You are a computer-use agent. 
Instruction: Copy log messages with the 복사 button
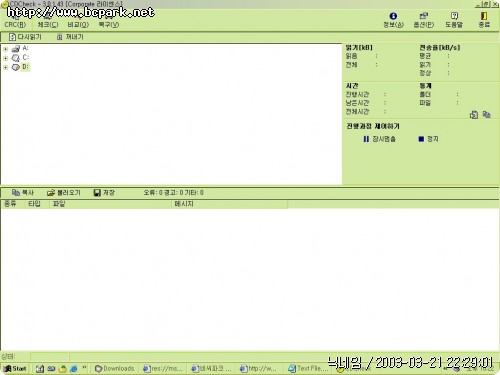click(x=23, y=193)
